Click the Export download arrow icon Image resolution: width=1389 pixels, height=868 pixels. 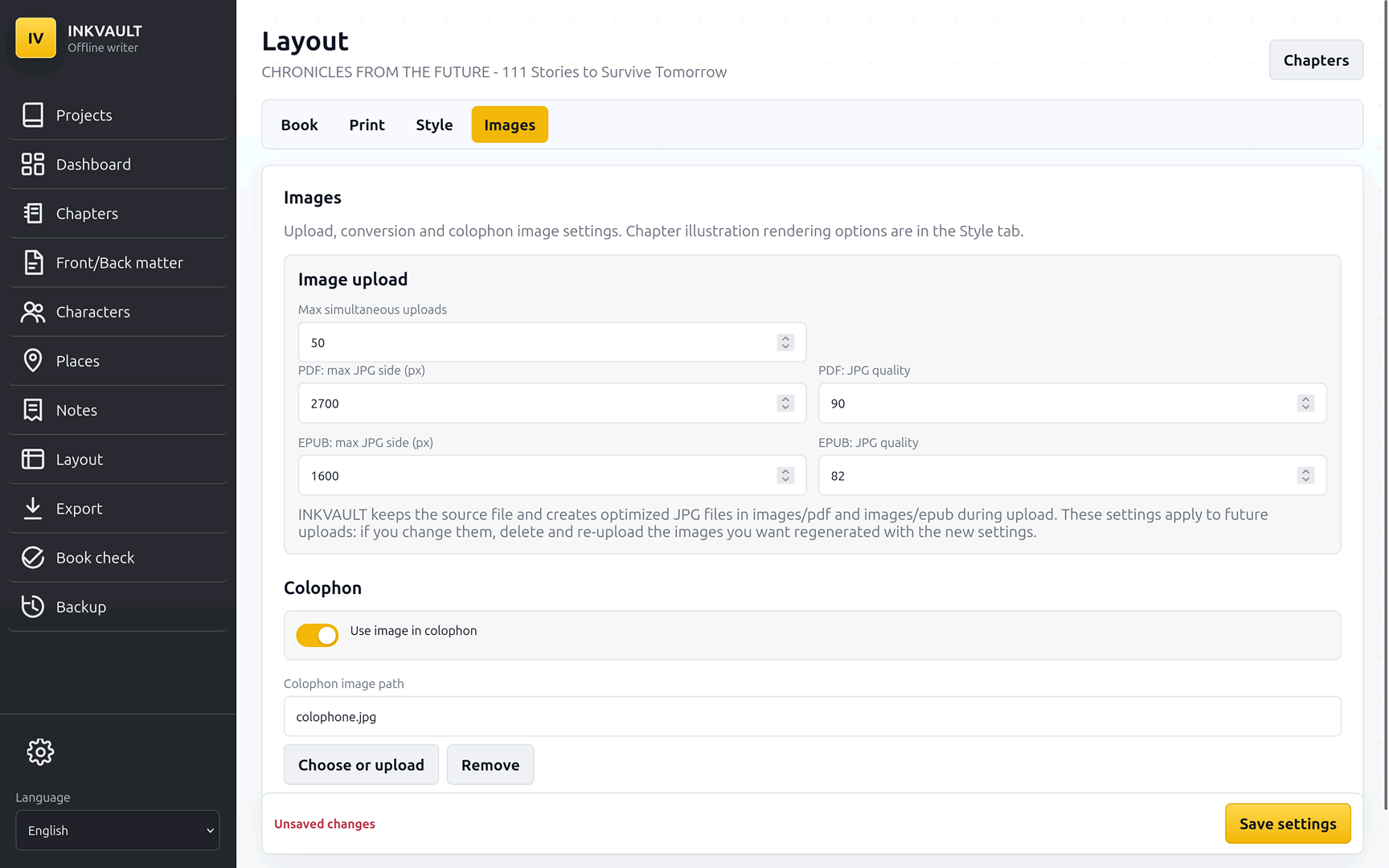[33, 508]
